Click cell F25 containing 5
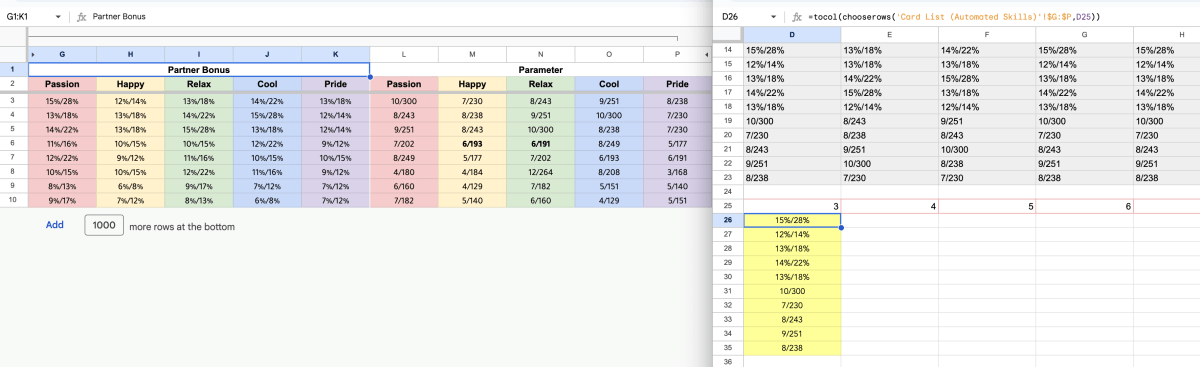 [986, 206]
